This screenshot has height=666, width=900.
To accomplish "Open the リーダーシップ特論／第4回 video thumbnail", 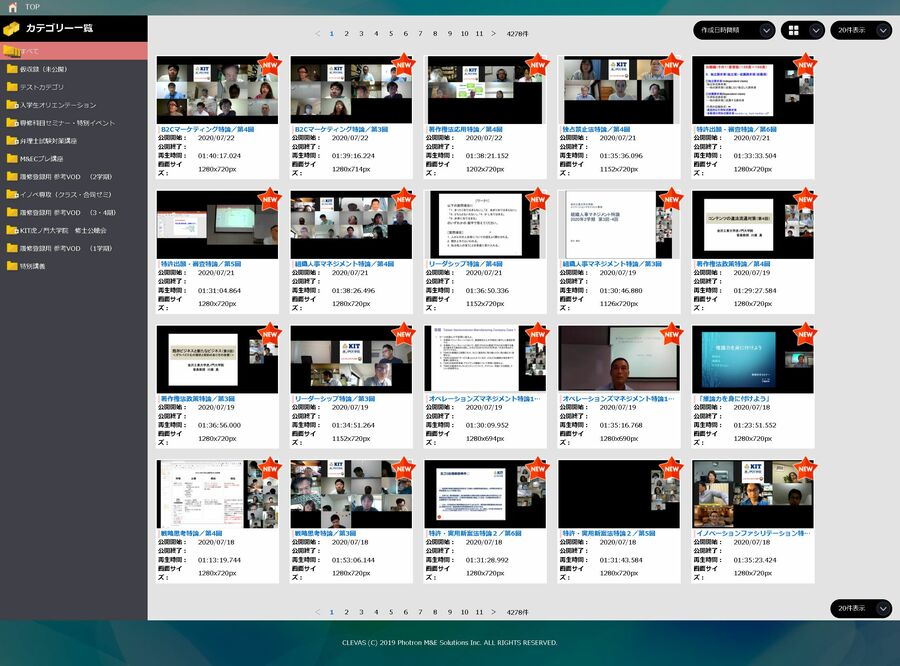I will [485, 225].
